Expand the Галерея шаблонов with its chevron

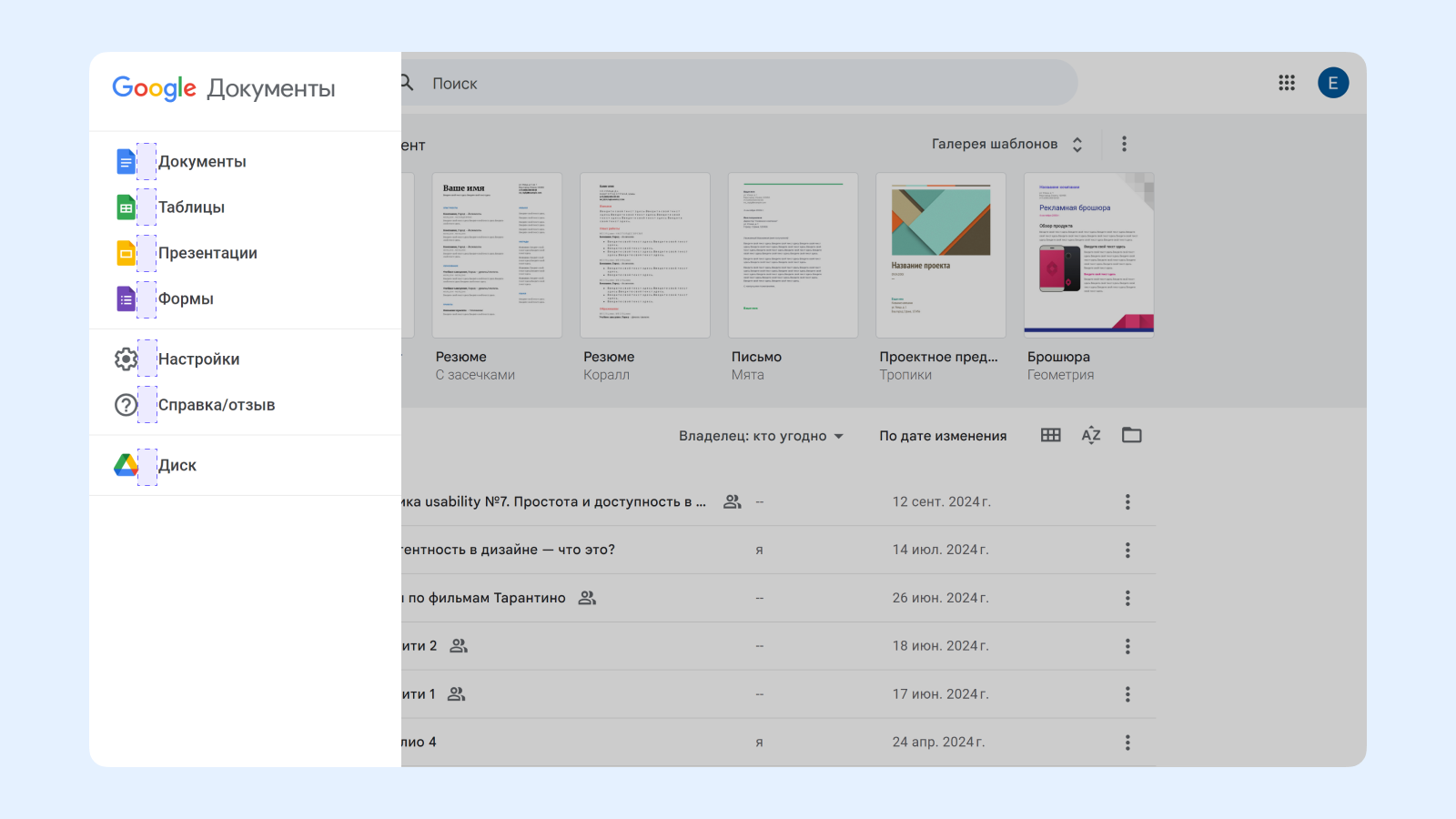point(1077,143)
